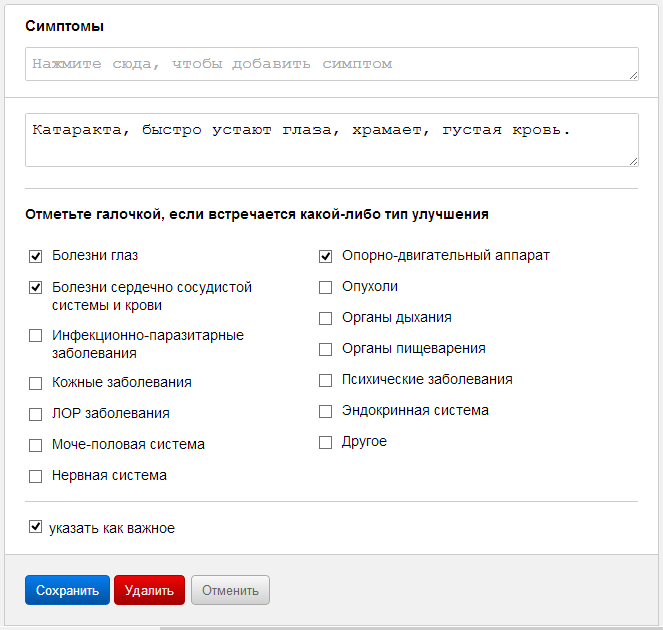Select the 'Моче-половая система' checkbox
The width and height of the screenshot is (663, 630).
pyautogui.click(x=36, y=445)
